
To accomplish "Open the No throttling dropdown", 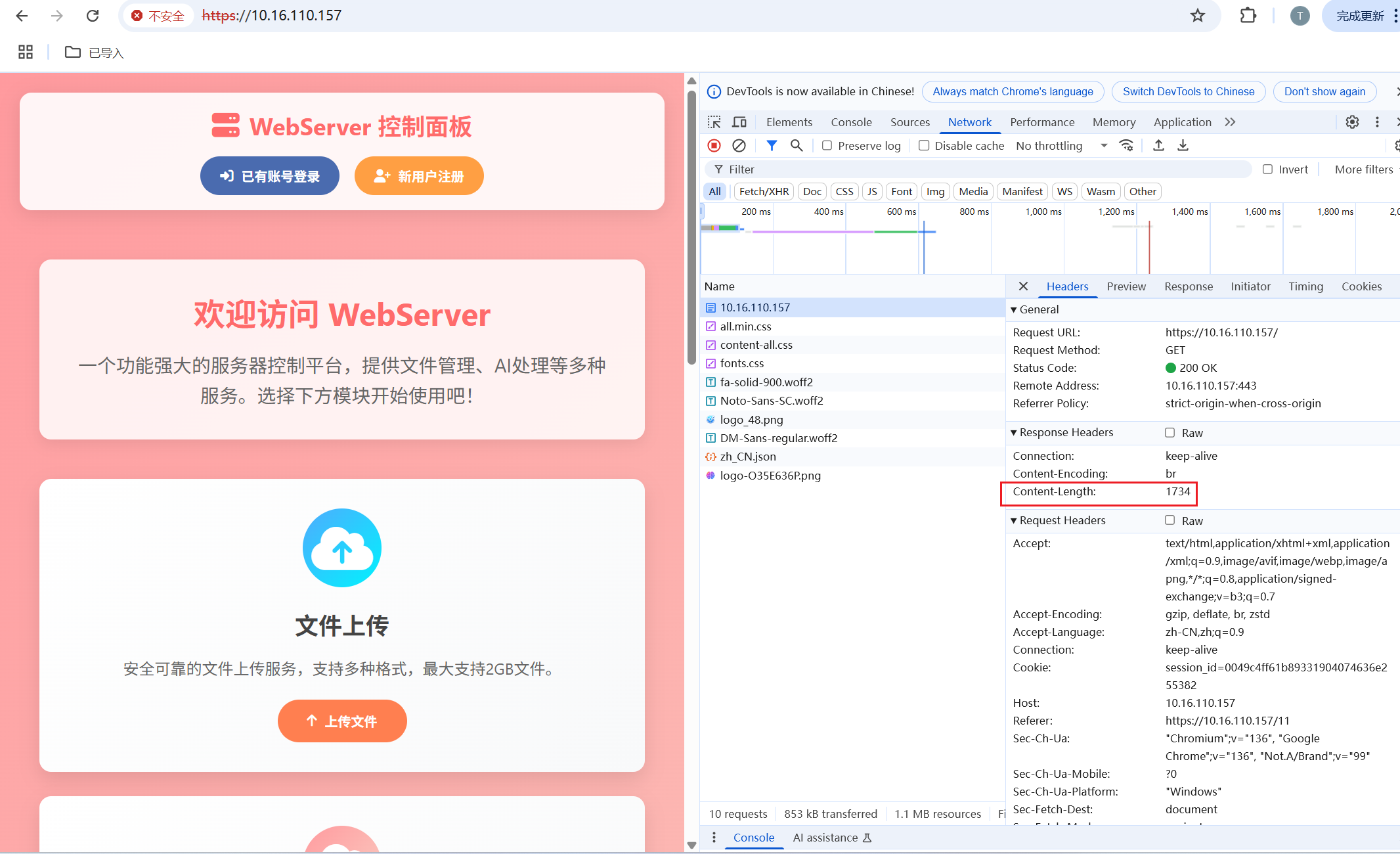I will [x=1061, y=145].
